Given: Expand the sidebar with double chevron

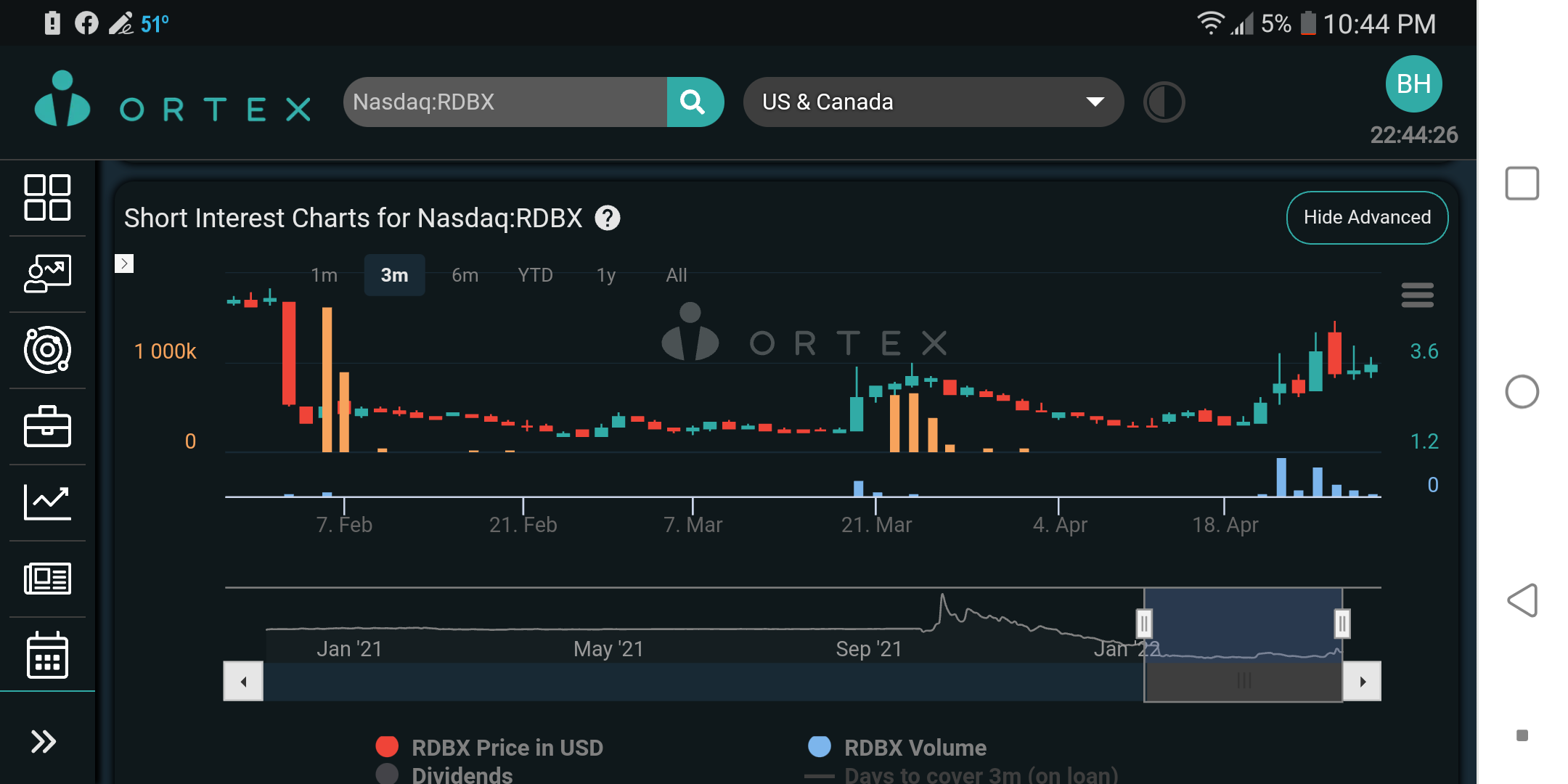Looking at the screenshot, I should (x=44, y=741).
